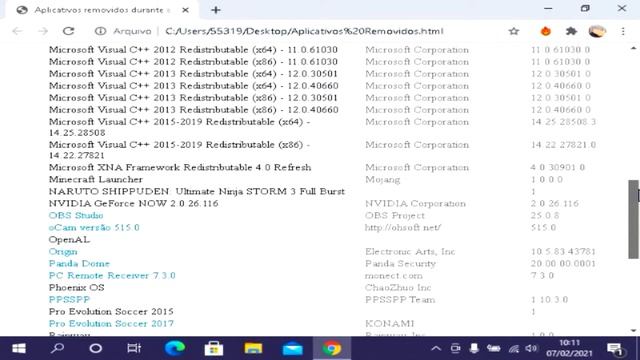Image resolution: width=640 pixels, height=360 pixels.
Task: Click version 4.0.30901.0 text
Action: tap(558, 167)
